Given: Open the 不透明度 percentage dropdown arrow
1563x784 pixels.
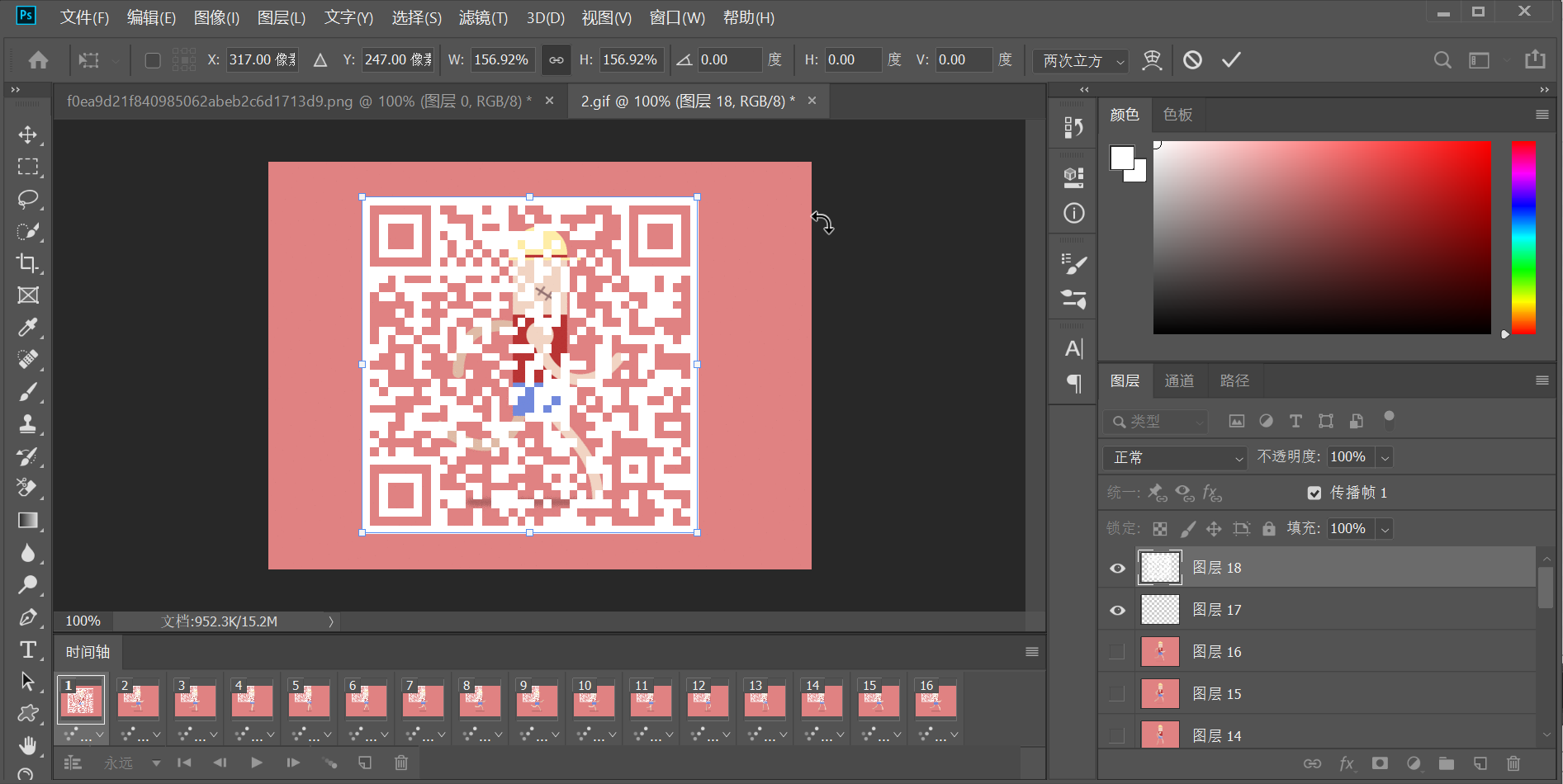Looking at the screenshot, I should point(1385,457).
